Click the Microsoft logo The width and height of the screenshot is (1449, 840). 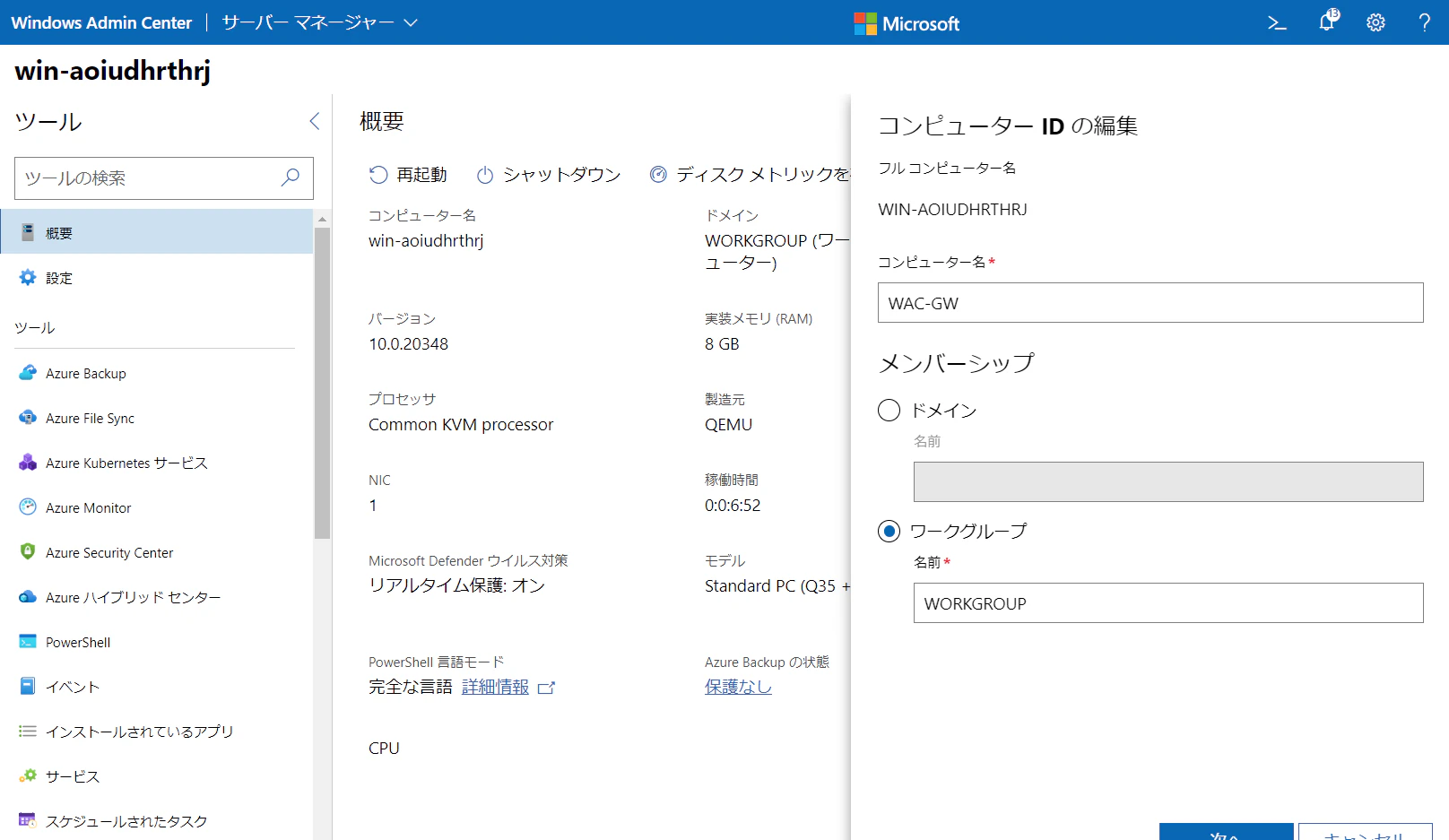point(907,23)
